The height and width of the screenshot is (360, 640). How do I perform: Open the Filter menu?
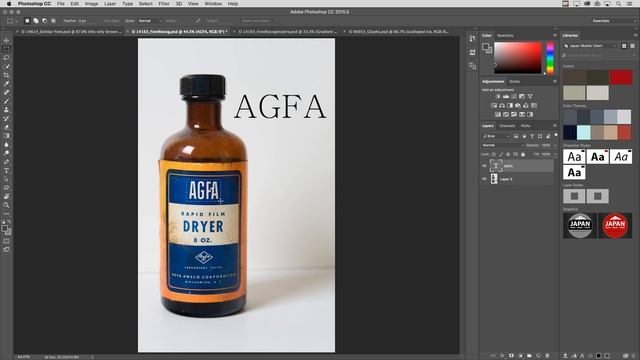(x=164, y=4)
